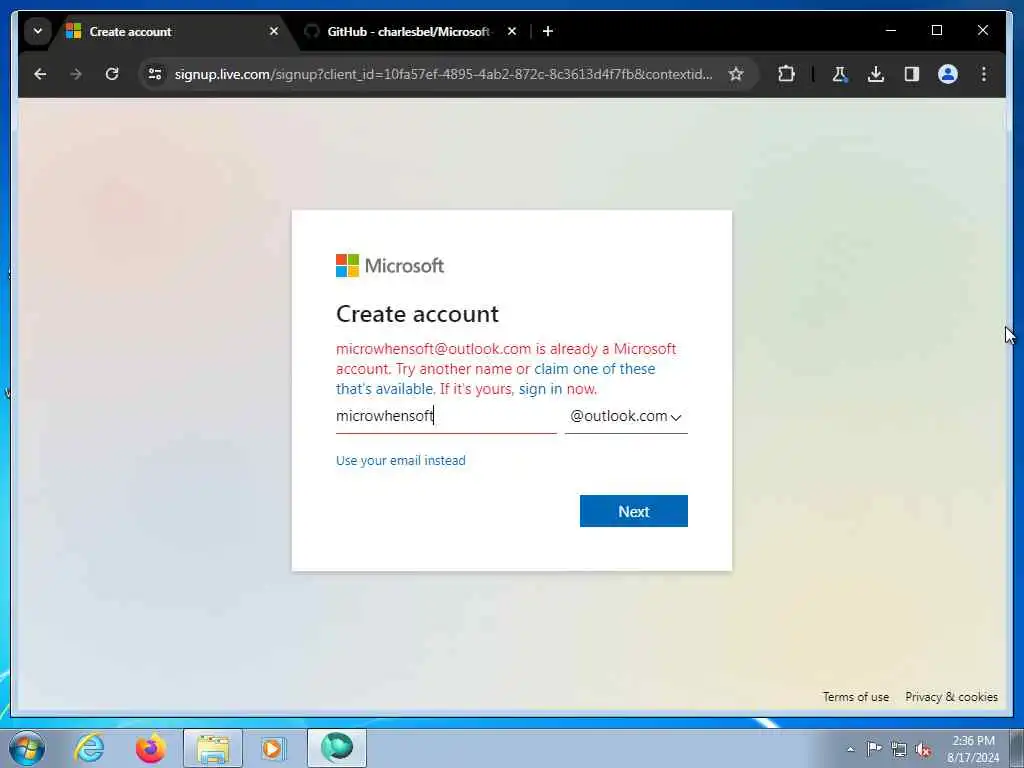The image size is (1024, 768).
Task: Close the GitHub tab
Action: coord(512,31)
